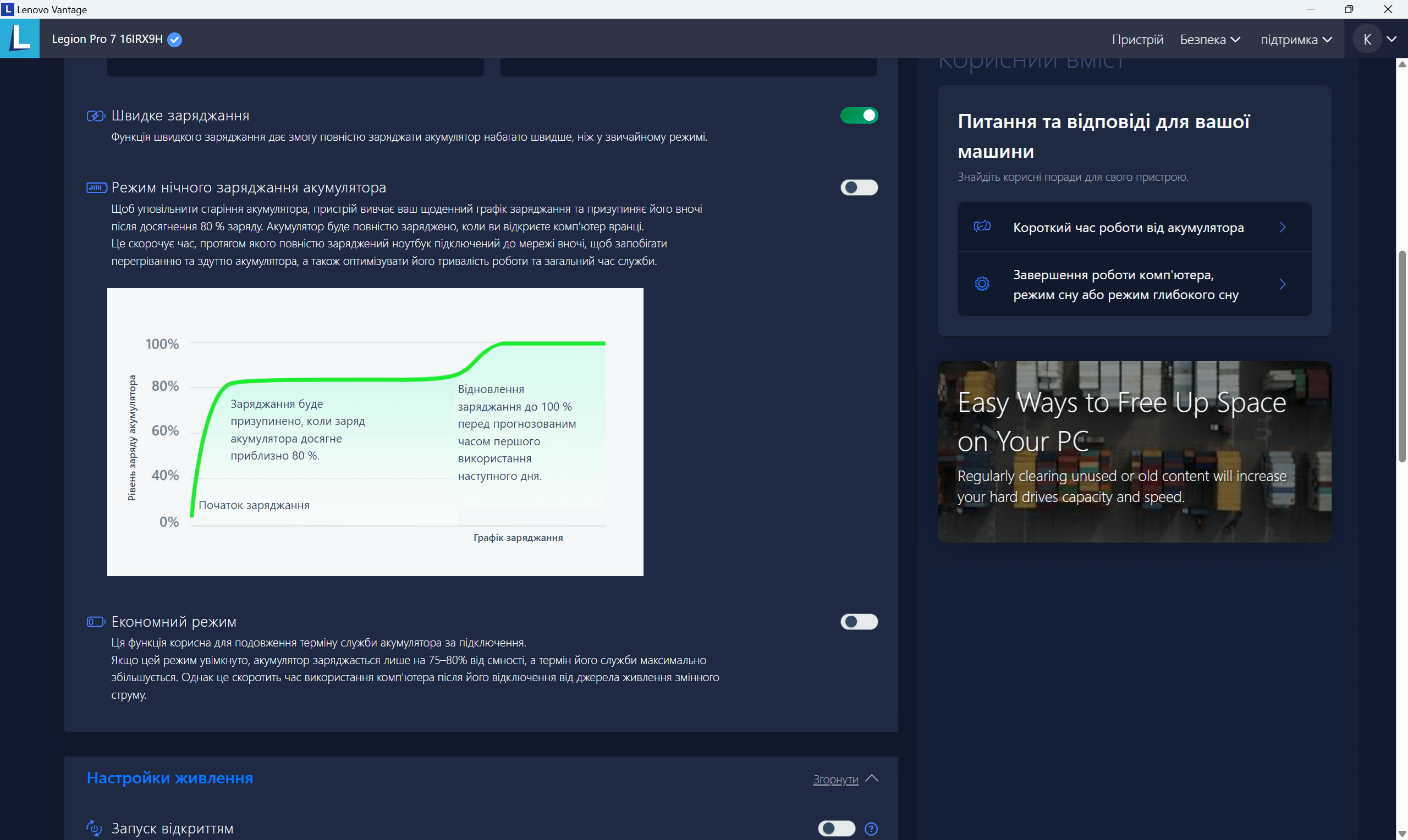The image size is (1408, 840).
Task: Open the підтримка dropdown menu
Action: [x=1295, y=40]
